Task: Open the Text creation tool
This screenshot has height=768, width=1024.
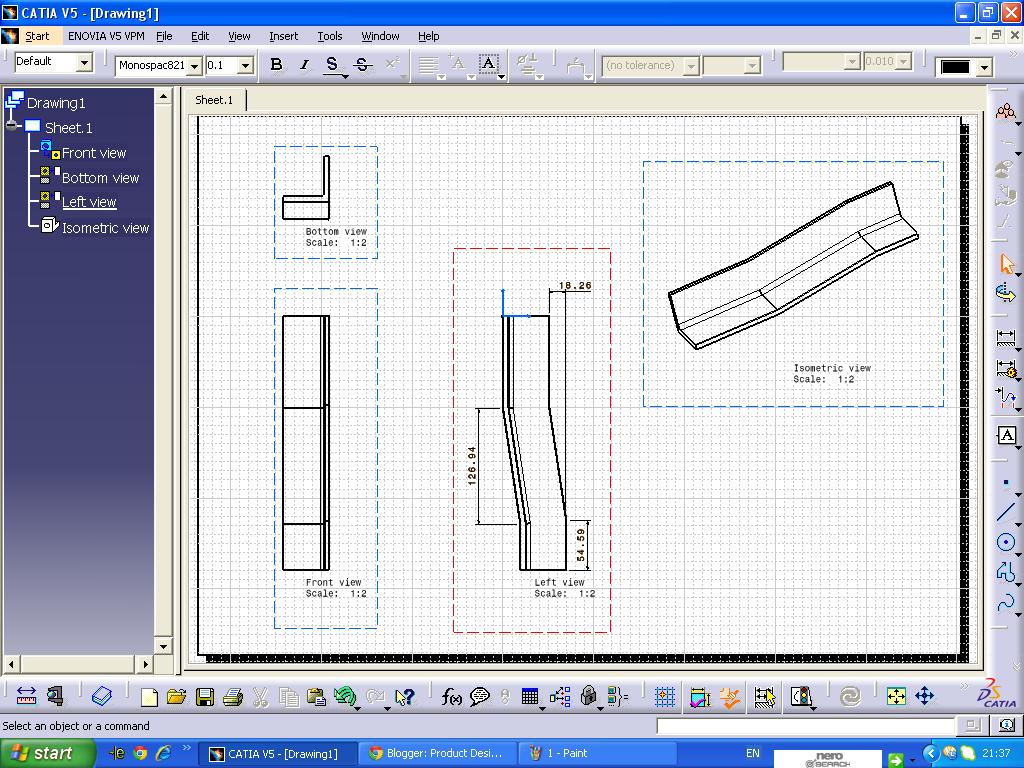Action: coord(1006,435)
